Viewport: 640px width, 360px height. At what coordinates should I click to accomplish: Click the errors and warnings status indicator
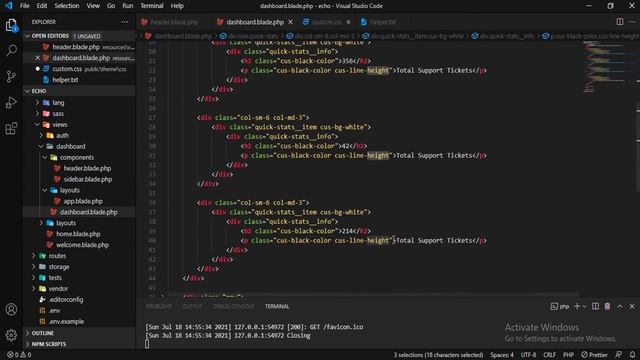click(19, 355)
